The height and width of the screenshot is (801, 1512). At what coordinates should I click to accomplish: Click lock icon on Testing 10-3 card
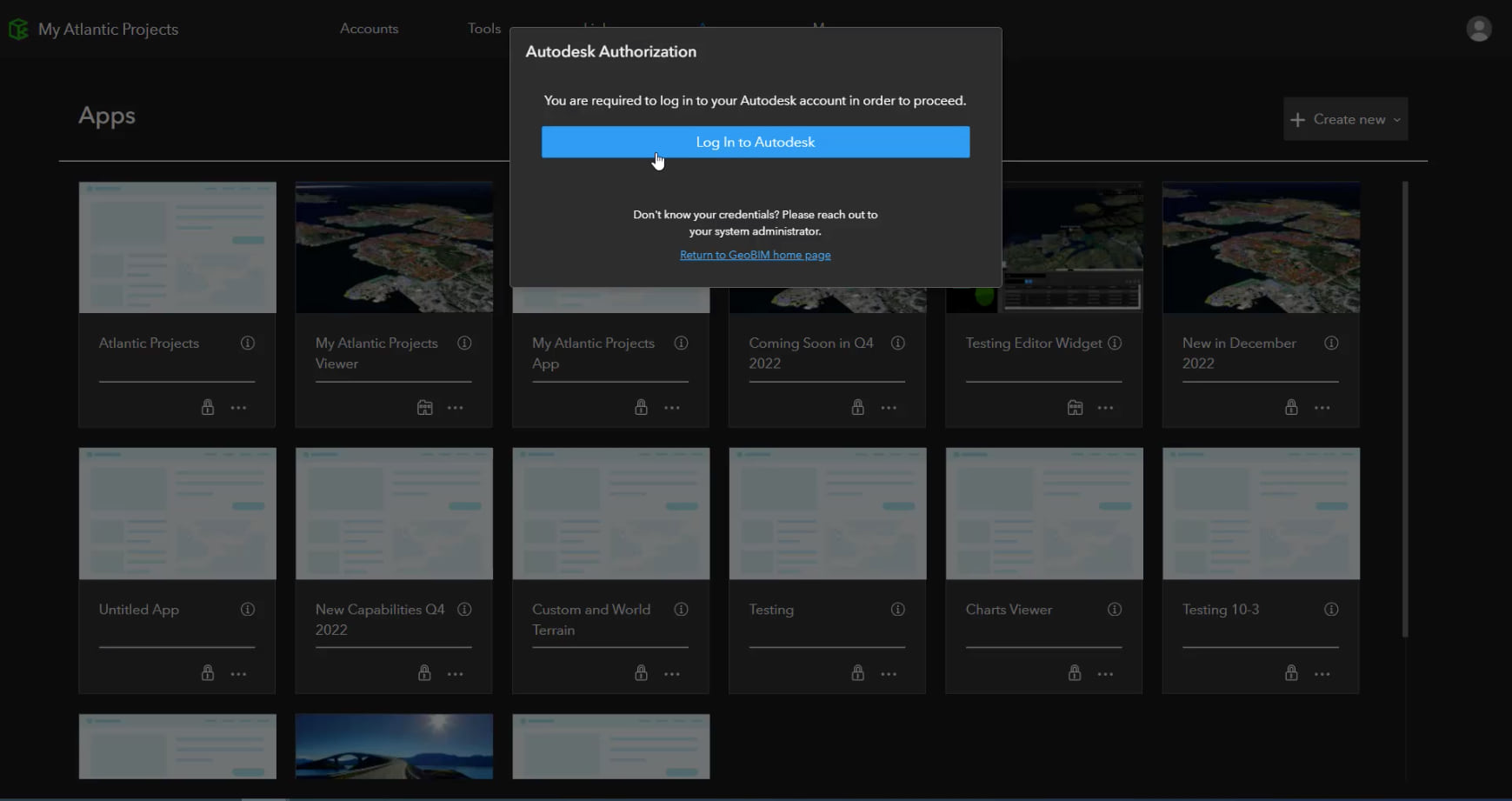[x=1291, y=673]
